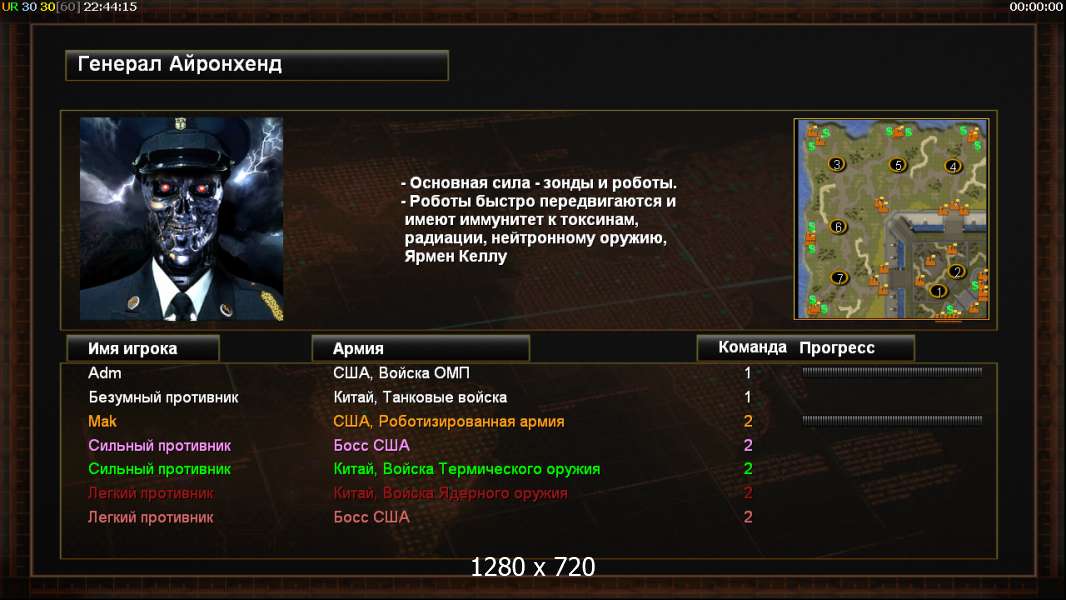Choose start position 1 on minimap
The image size is (1066, 600).
[938, 292]
